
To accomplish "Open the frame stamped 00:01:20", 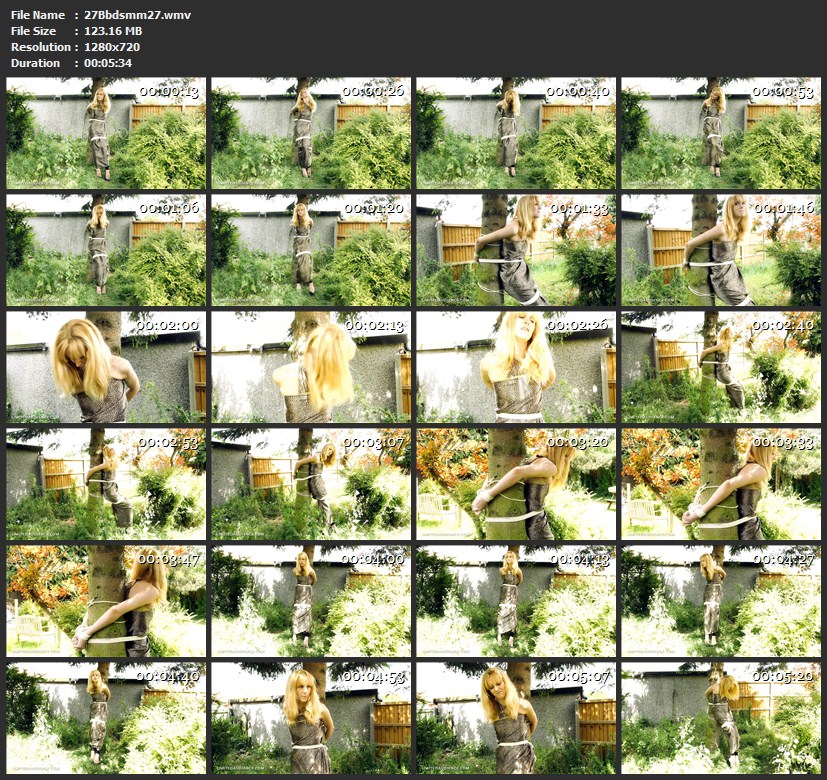I will 311,250.
